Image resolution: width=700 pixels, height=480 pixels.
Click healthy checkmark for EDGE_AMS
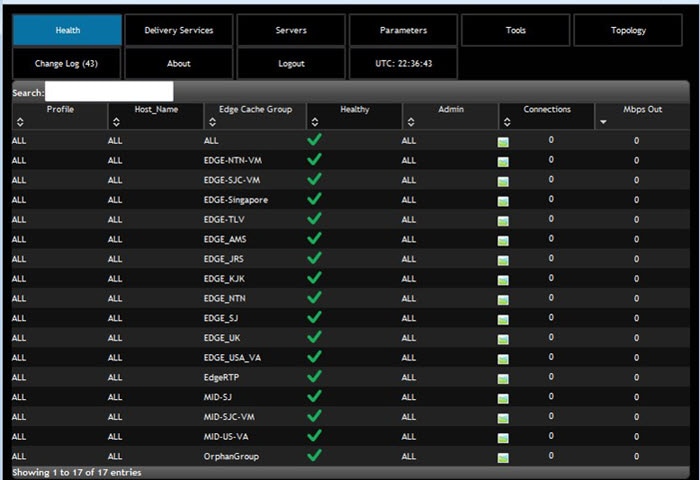314,238
